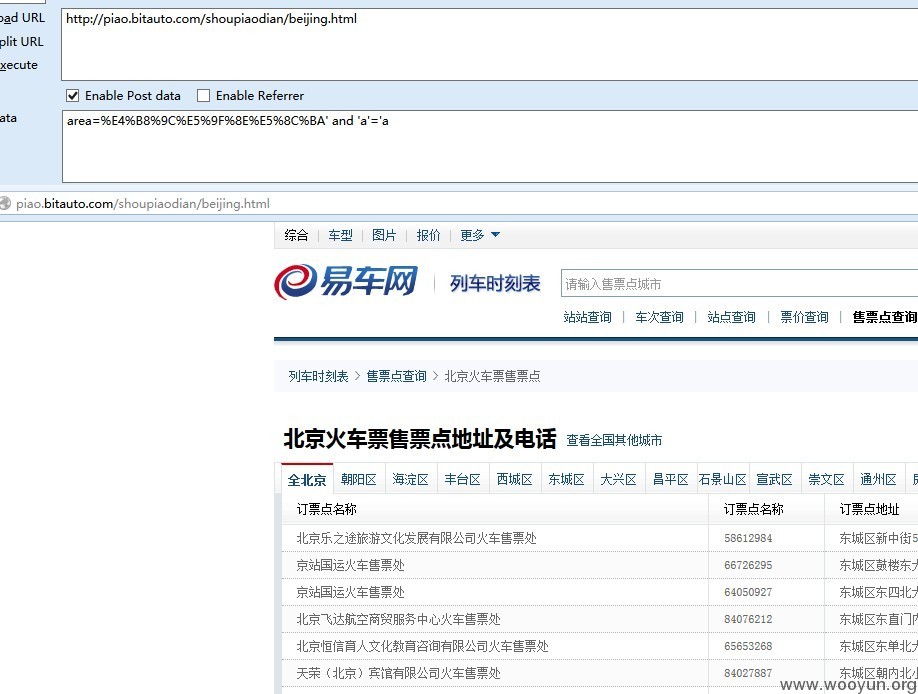Enable the Referrer checkbox
Screen dimensions: 918x694
[203, 95]
